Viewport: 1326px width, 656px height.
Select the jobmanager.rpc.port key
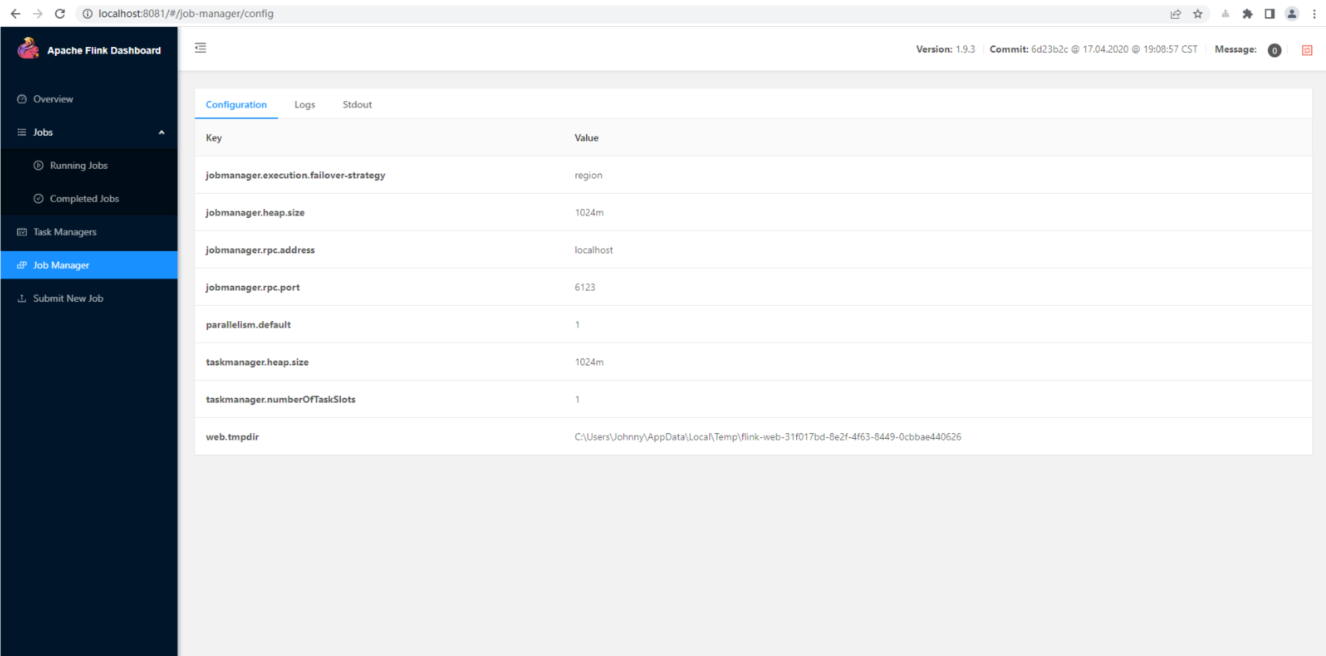pyautogui.click(x=253, y=287)
